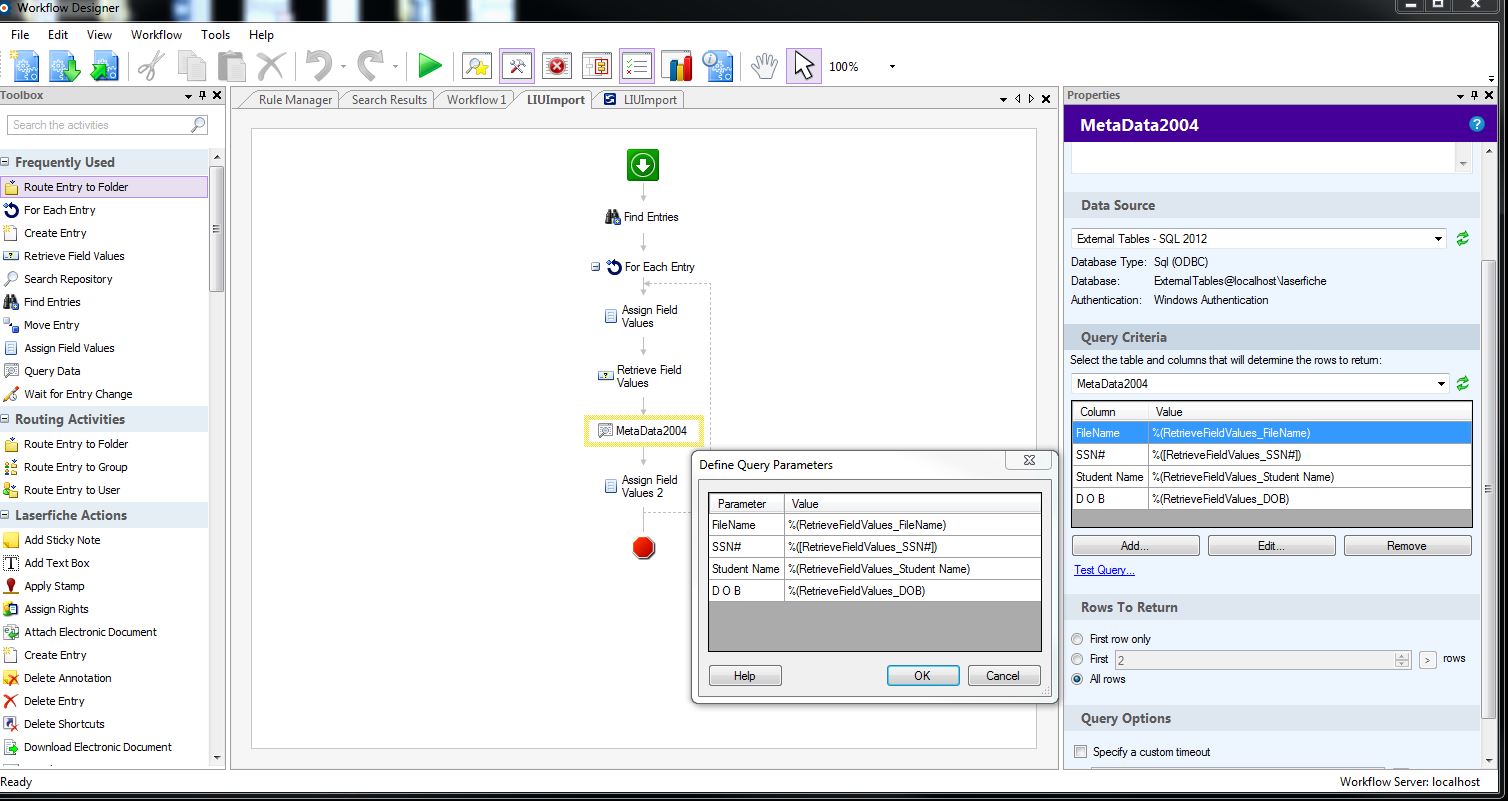Click the purple help question mark icon

1476,125
